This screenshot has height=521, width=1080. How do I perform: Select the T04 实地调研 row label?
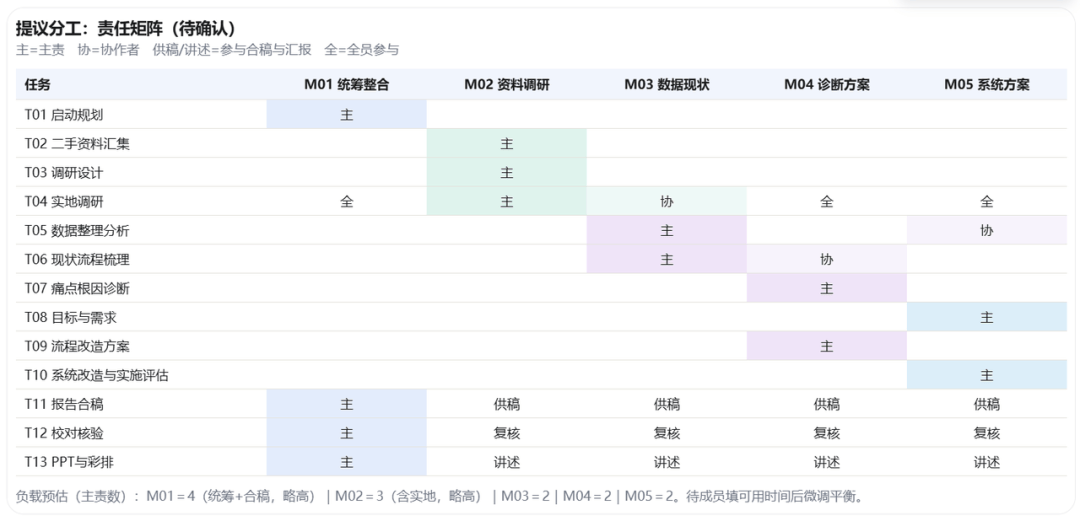[x=64, y=202]
